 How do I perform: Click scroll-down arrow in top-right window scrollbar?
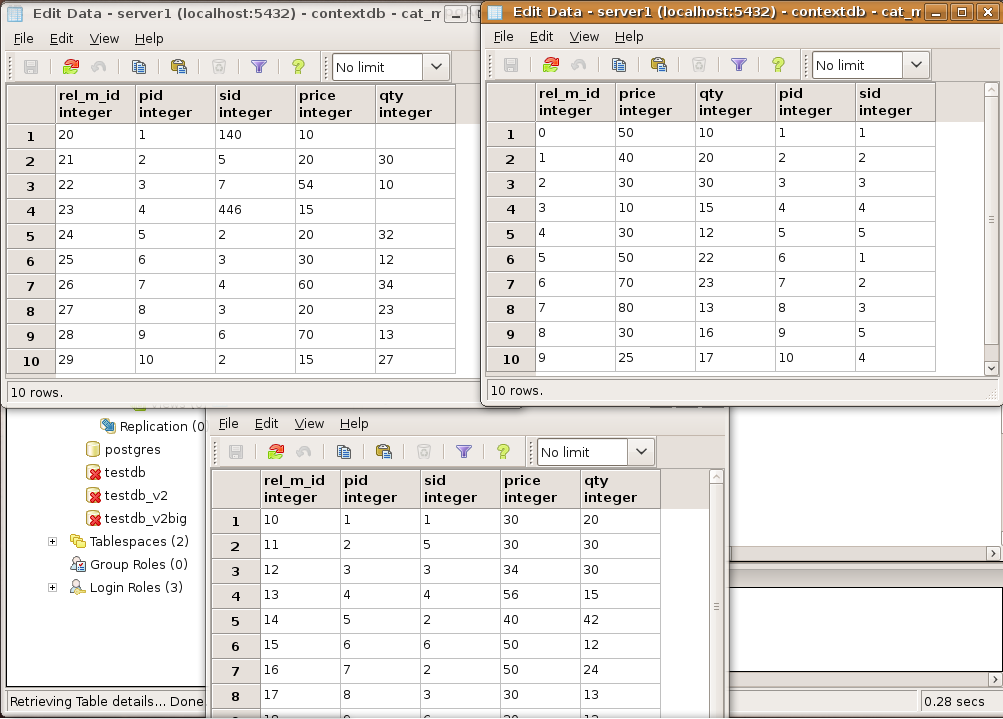click(991, 368)
